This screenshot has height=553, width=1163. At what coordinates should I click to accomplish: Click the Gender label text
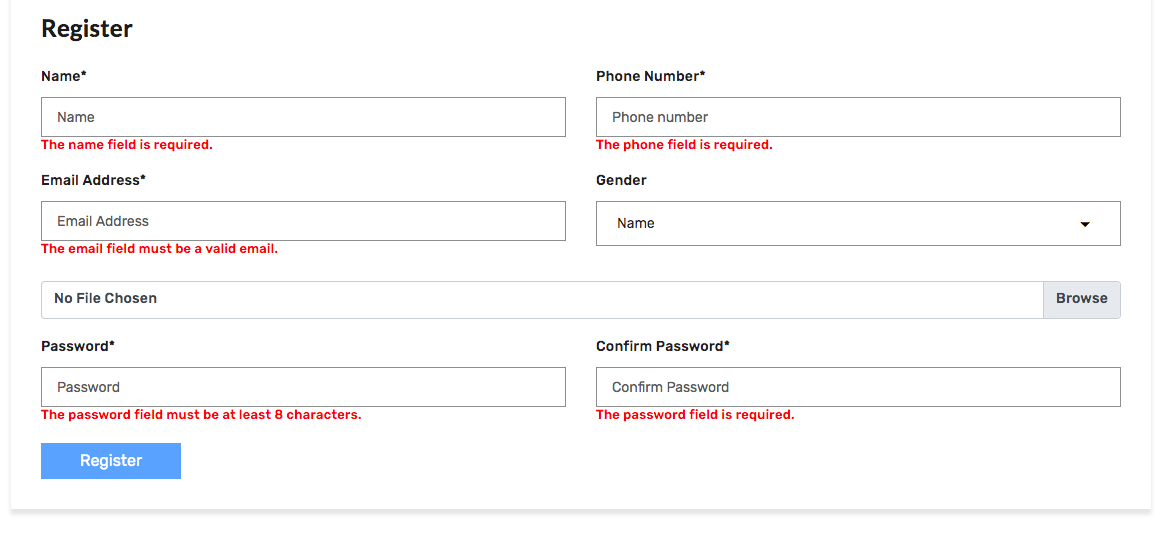coord(621,180)
